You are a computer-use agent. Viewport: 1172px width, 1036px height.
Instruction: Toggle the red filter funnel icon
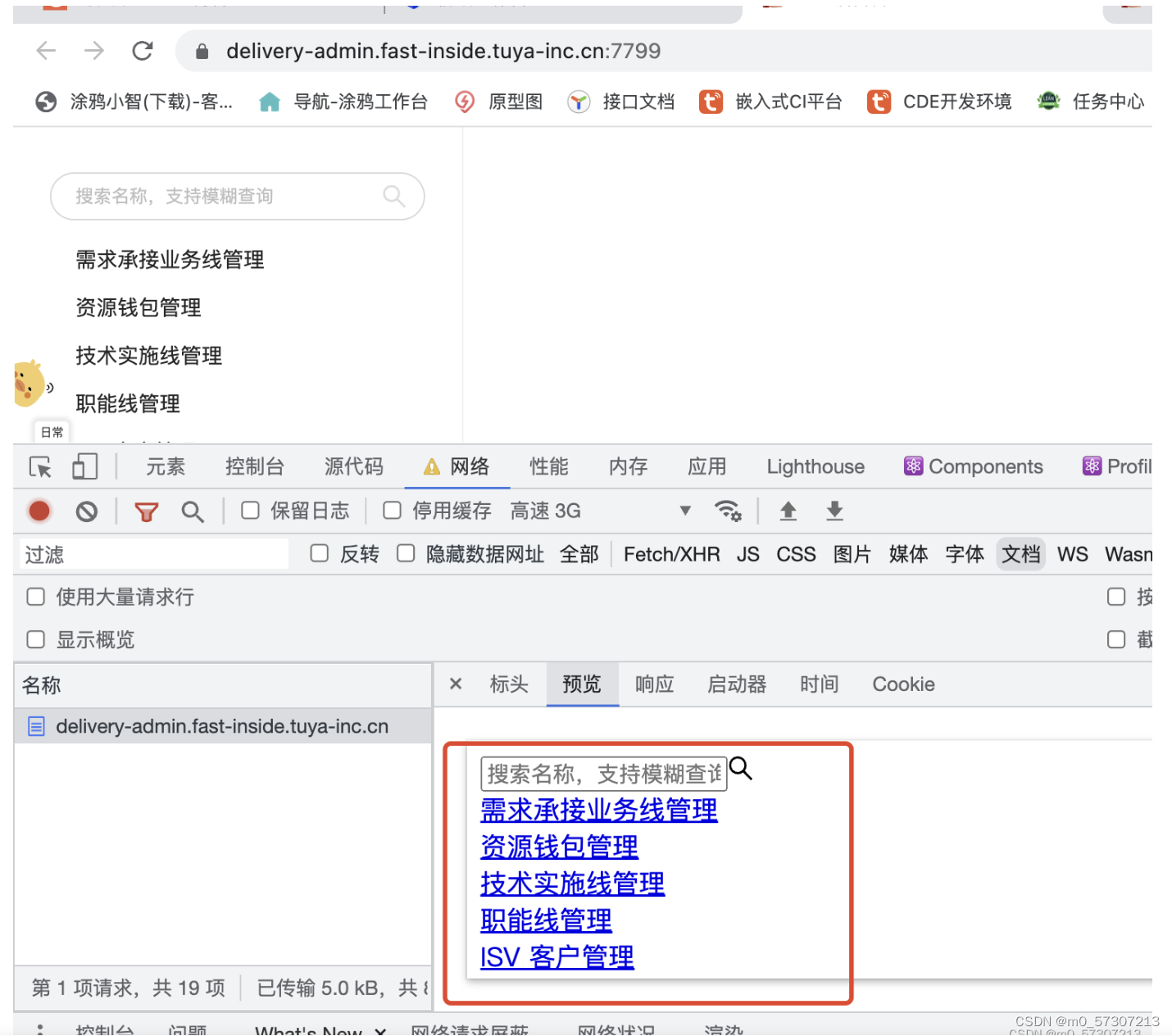(147, 512)
